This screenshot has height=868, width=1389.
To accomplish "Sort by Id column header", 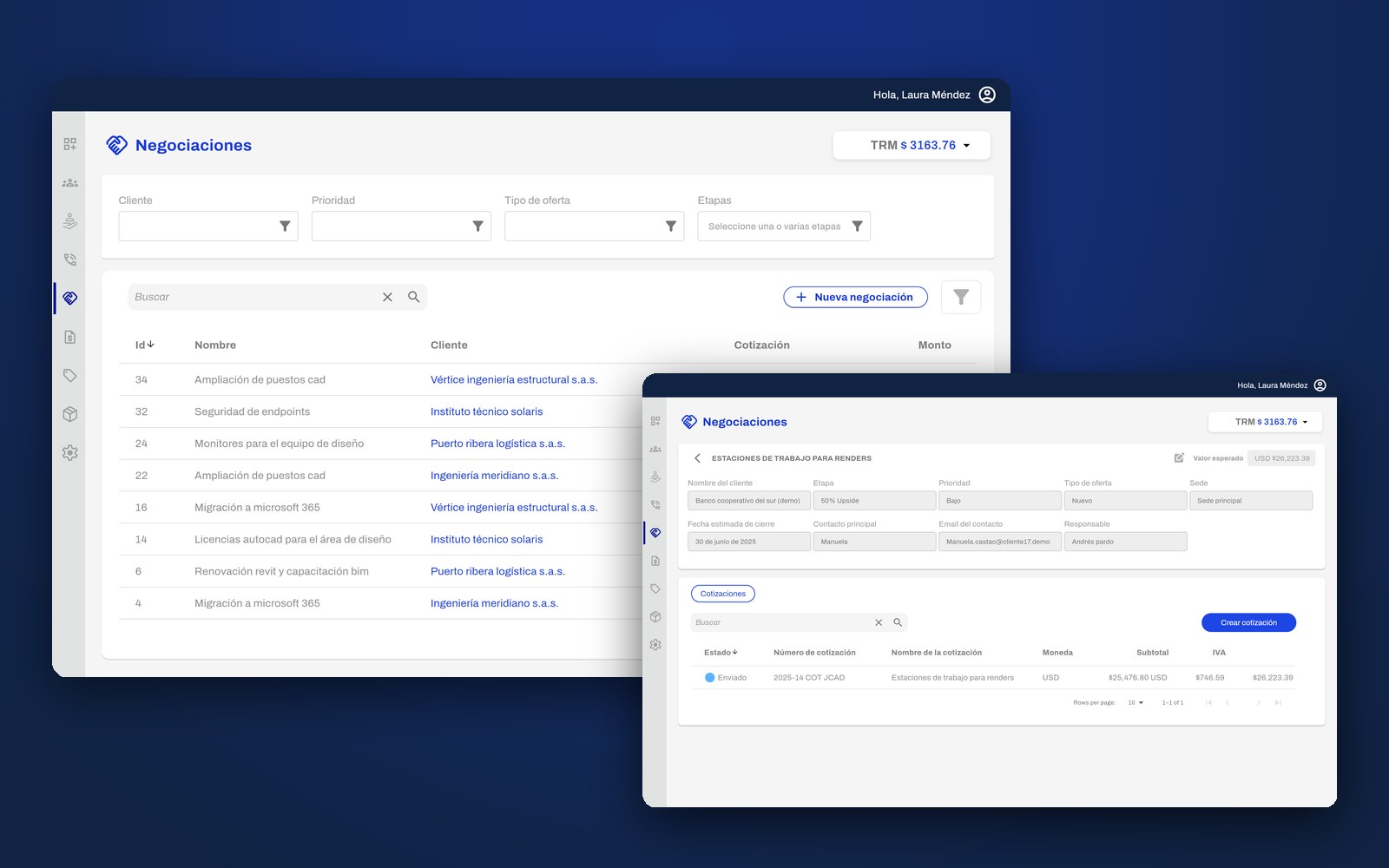I will pos(144,345).
